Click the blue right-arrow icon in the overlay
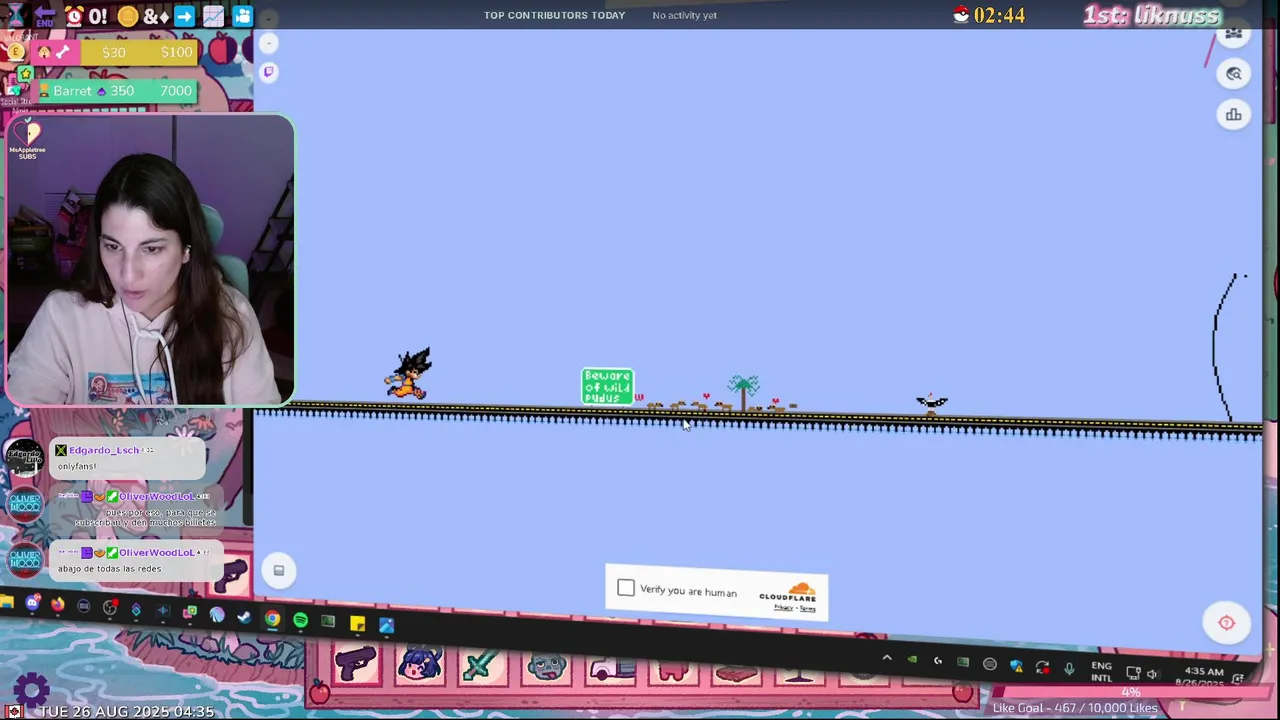This screenshot has width=1280, height=720. [184, 16]
